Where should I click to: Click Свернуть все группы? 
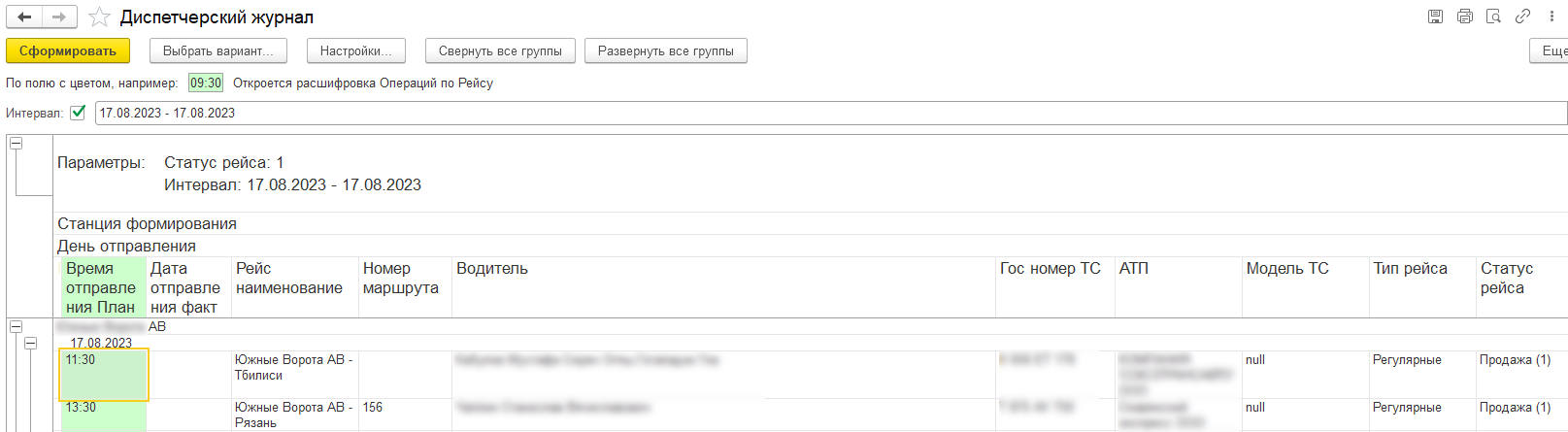[x=500, y=50]
